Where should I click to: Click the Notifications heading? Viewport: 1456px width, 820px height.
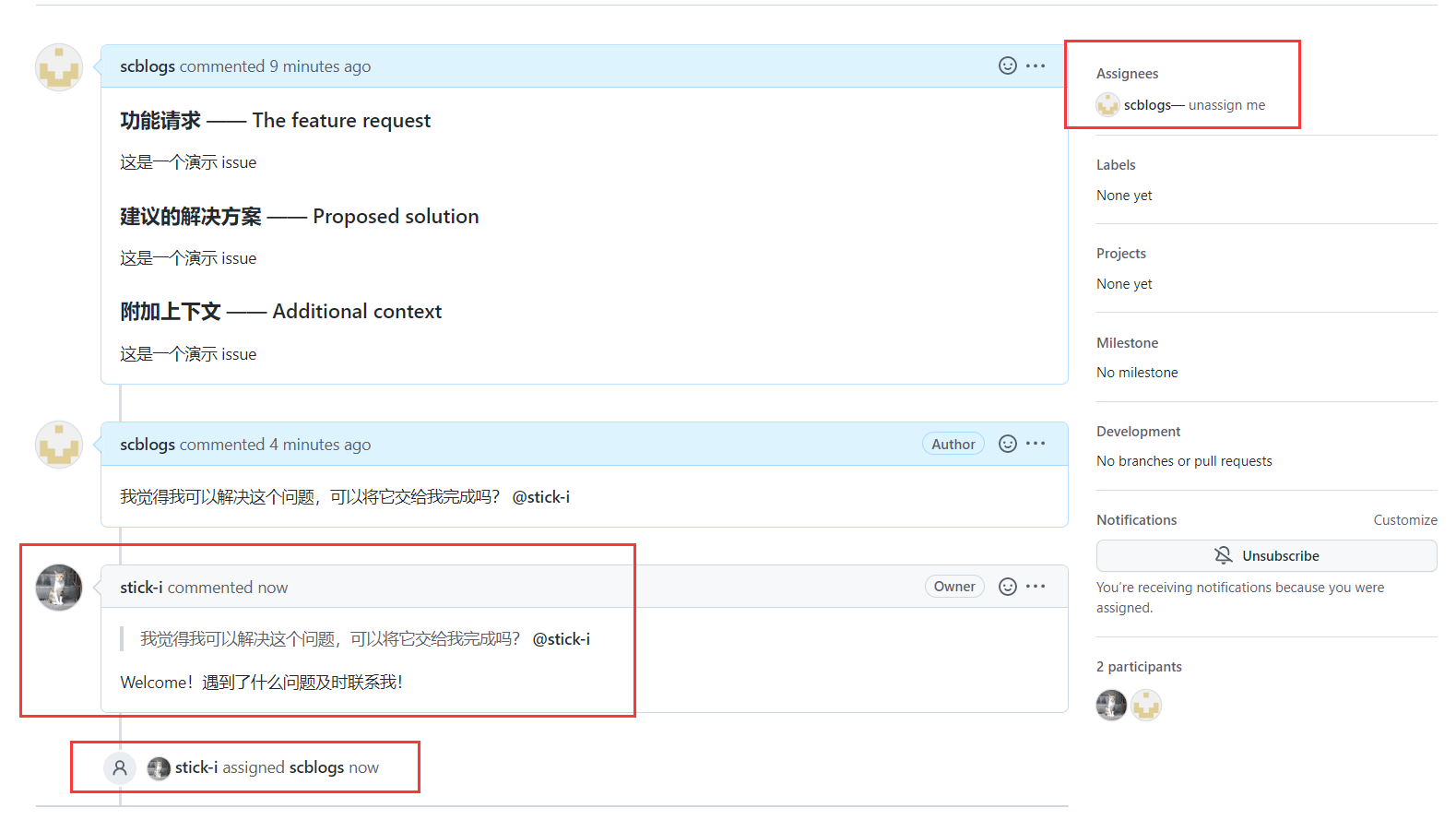pos(1136,520)
